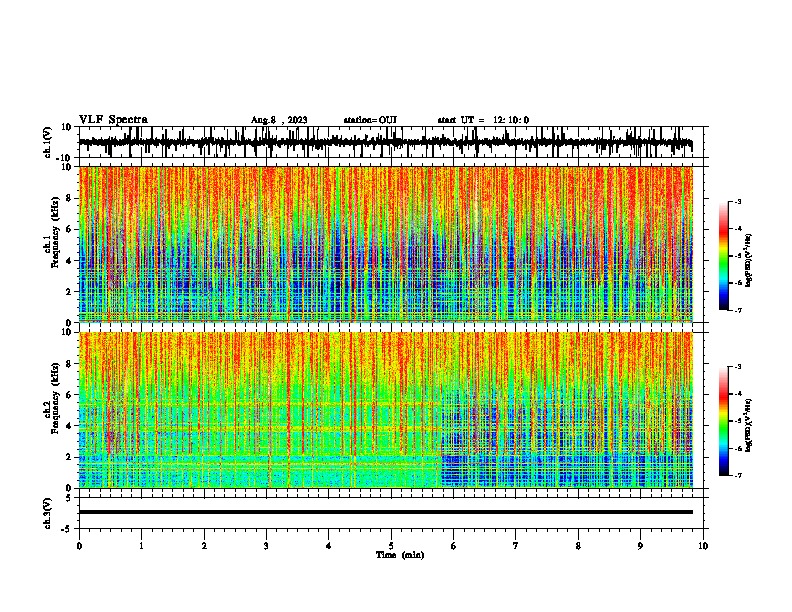Click the ch.3(V) axis label
The width and height of the screenshot is (792, 612).
tap(48, 513)
